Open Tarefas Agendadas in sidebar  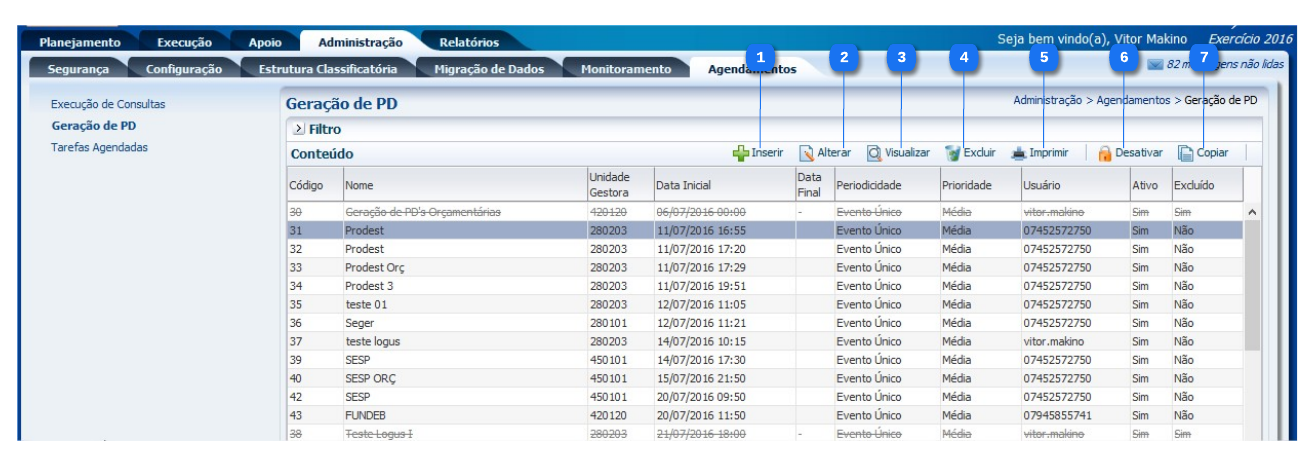coord(99,147)
